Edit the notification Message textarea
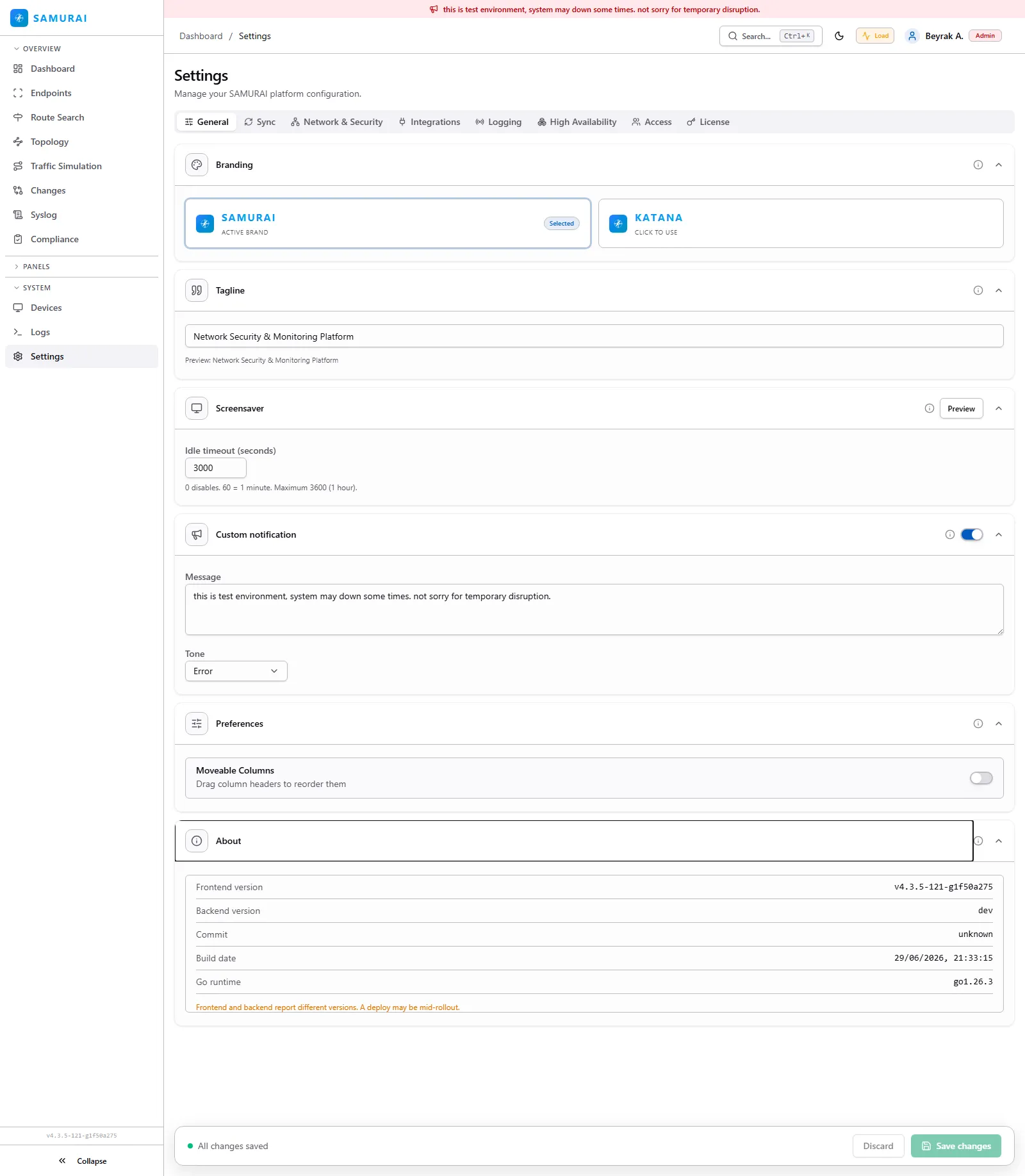1025x1176 pixels. (594, 609)
